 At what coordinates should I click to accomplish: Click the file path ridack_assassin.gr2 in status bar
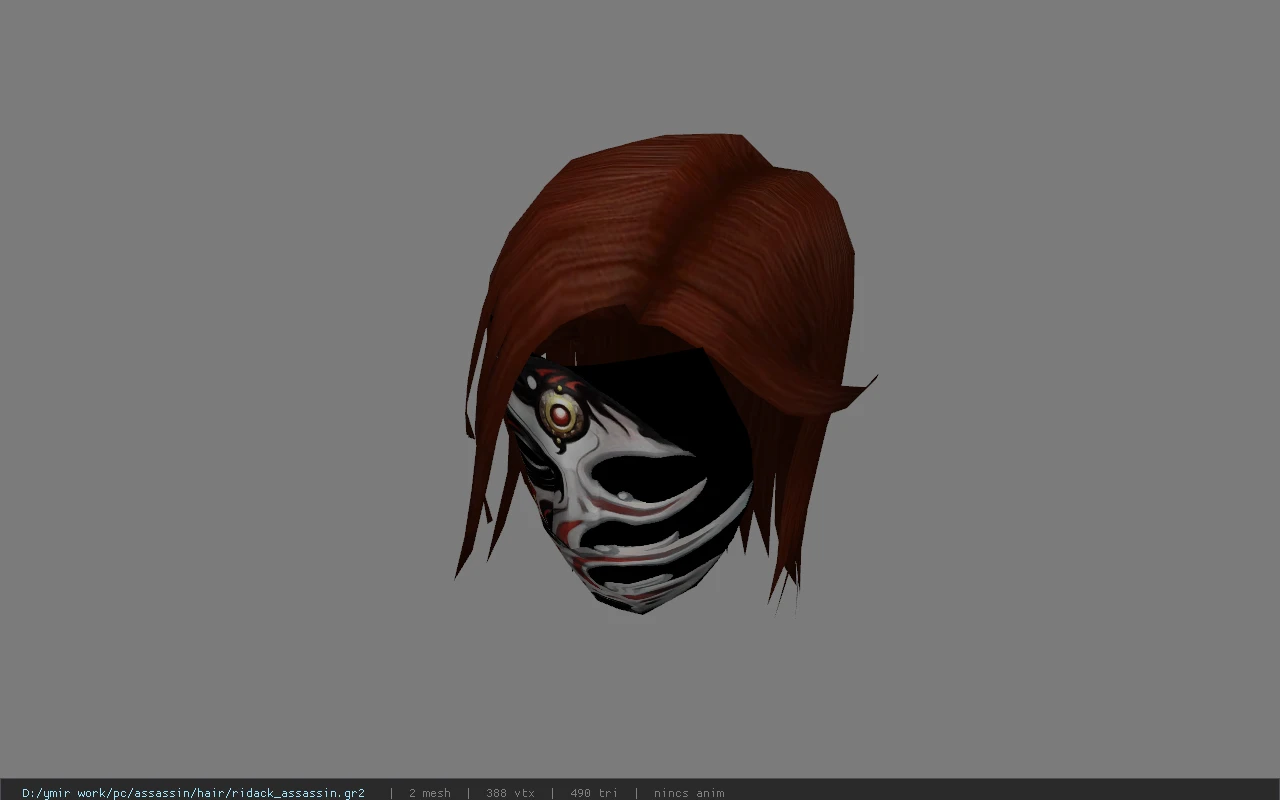(x=193, y=793)
